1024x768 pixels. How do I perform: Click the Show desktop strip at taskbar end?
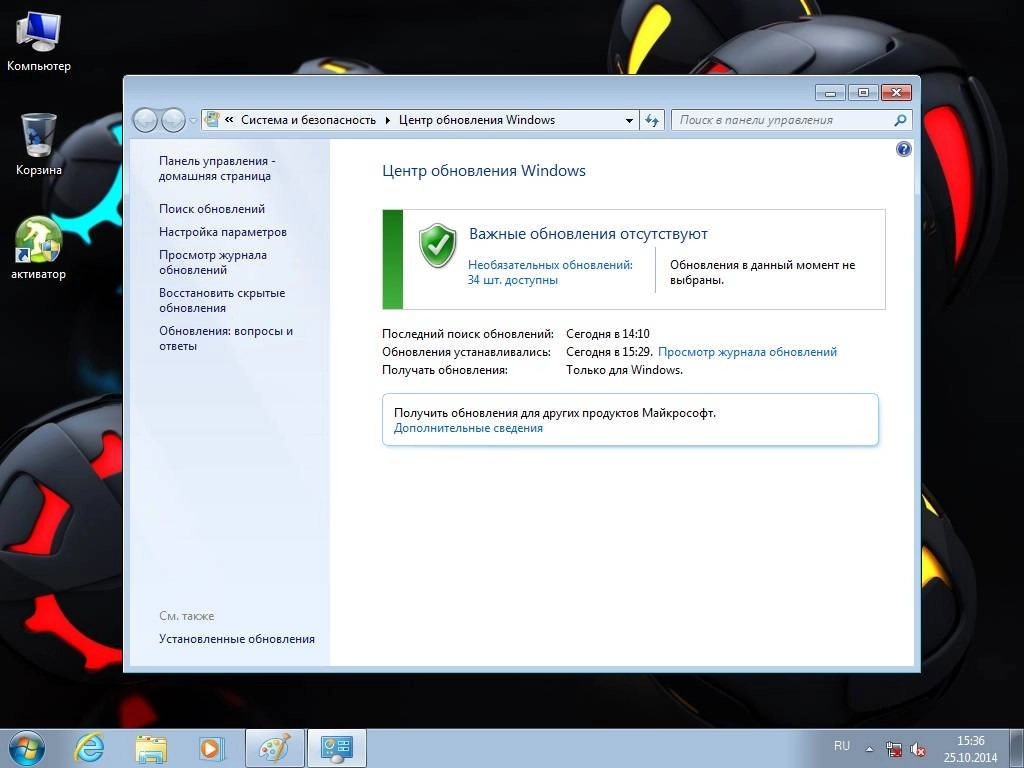[x=1016, y=748]
